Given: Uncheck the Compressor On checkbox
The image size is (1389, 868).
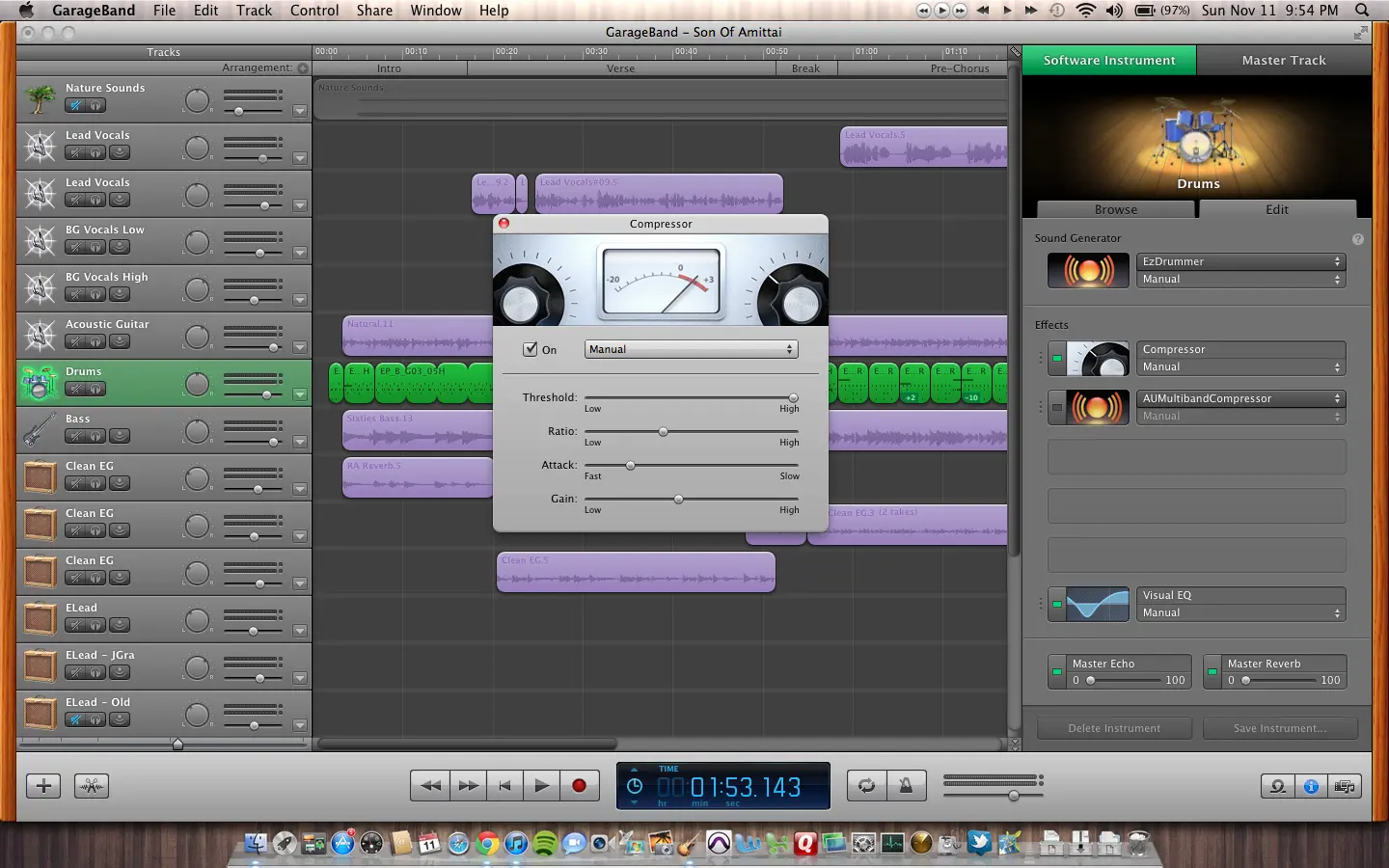Looking at the screenshot, I should (530, 349).
